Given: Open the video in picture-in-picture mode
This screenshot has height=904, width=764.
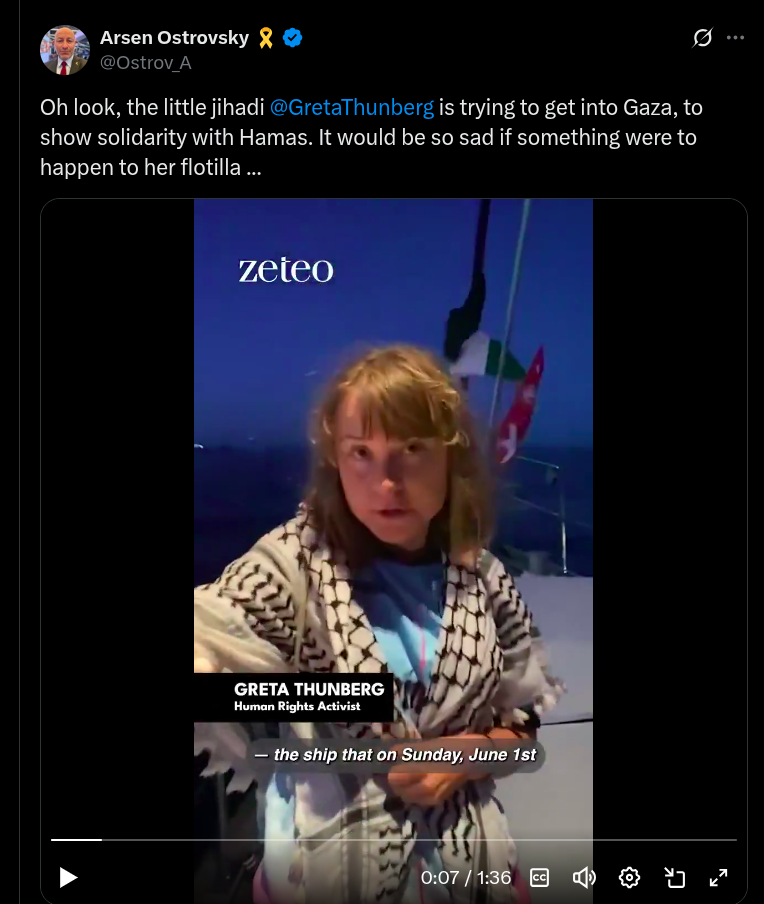Looking at the screenshot, I should coord(674,877).
